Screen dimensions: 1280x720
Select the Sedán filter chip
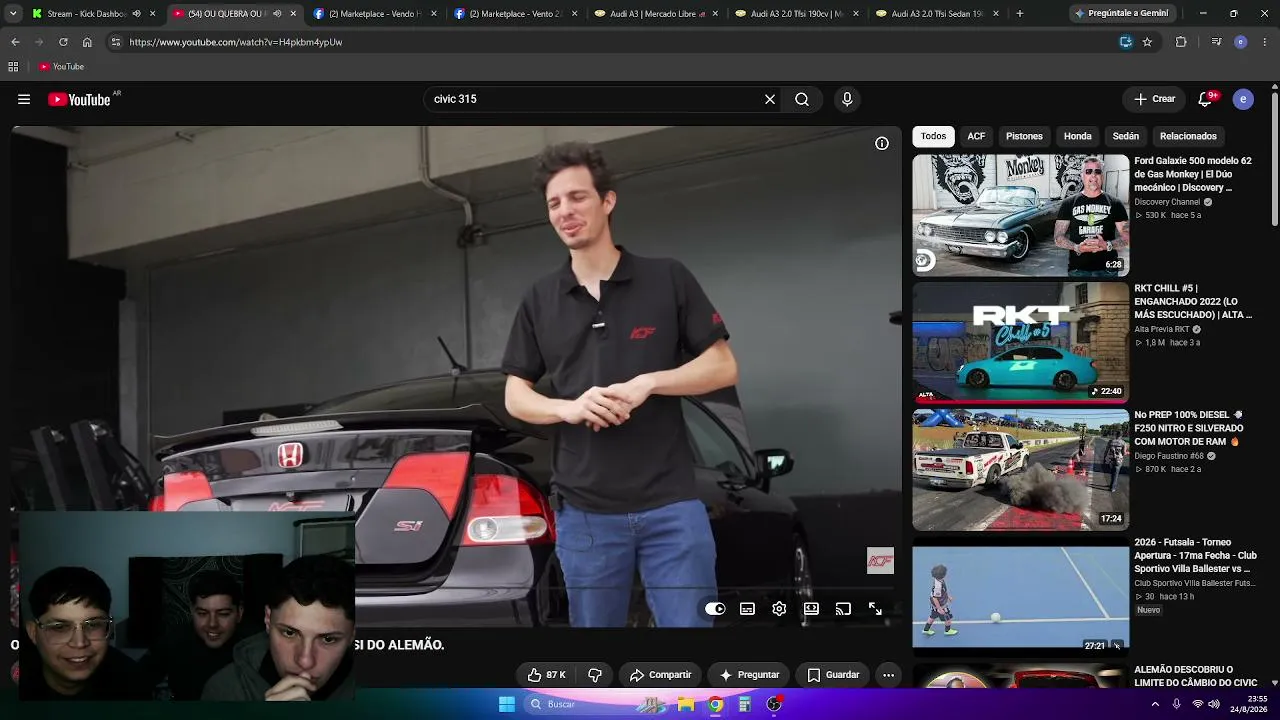coord(1126,136)
